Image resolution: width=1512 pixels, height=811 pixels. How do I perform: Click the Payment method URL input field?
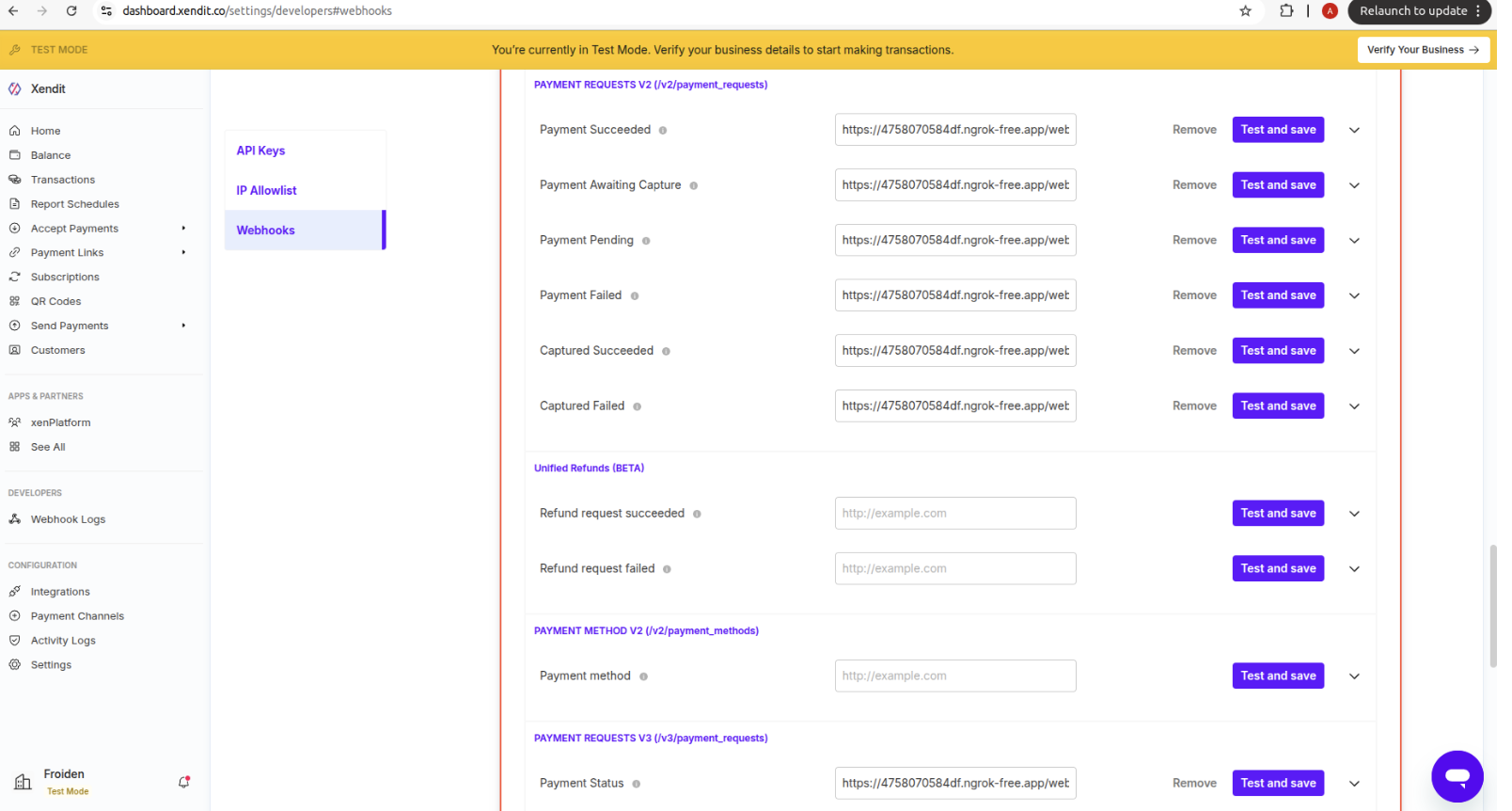[x=955, y=676]
